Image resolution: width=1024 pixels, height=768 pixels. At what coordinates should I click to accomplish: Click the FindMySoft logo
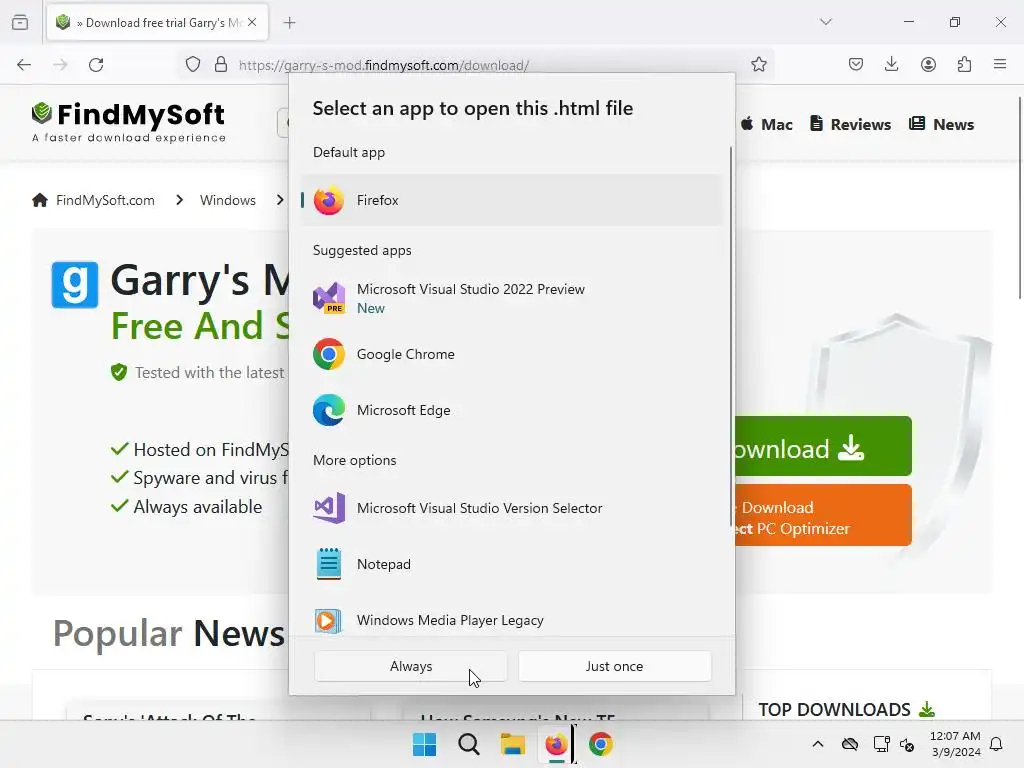pos(129,121)
